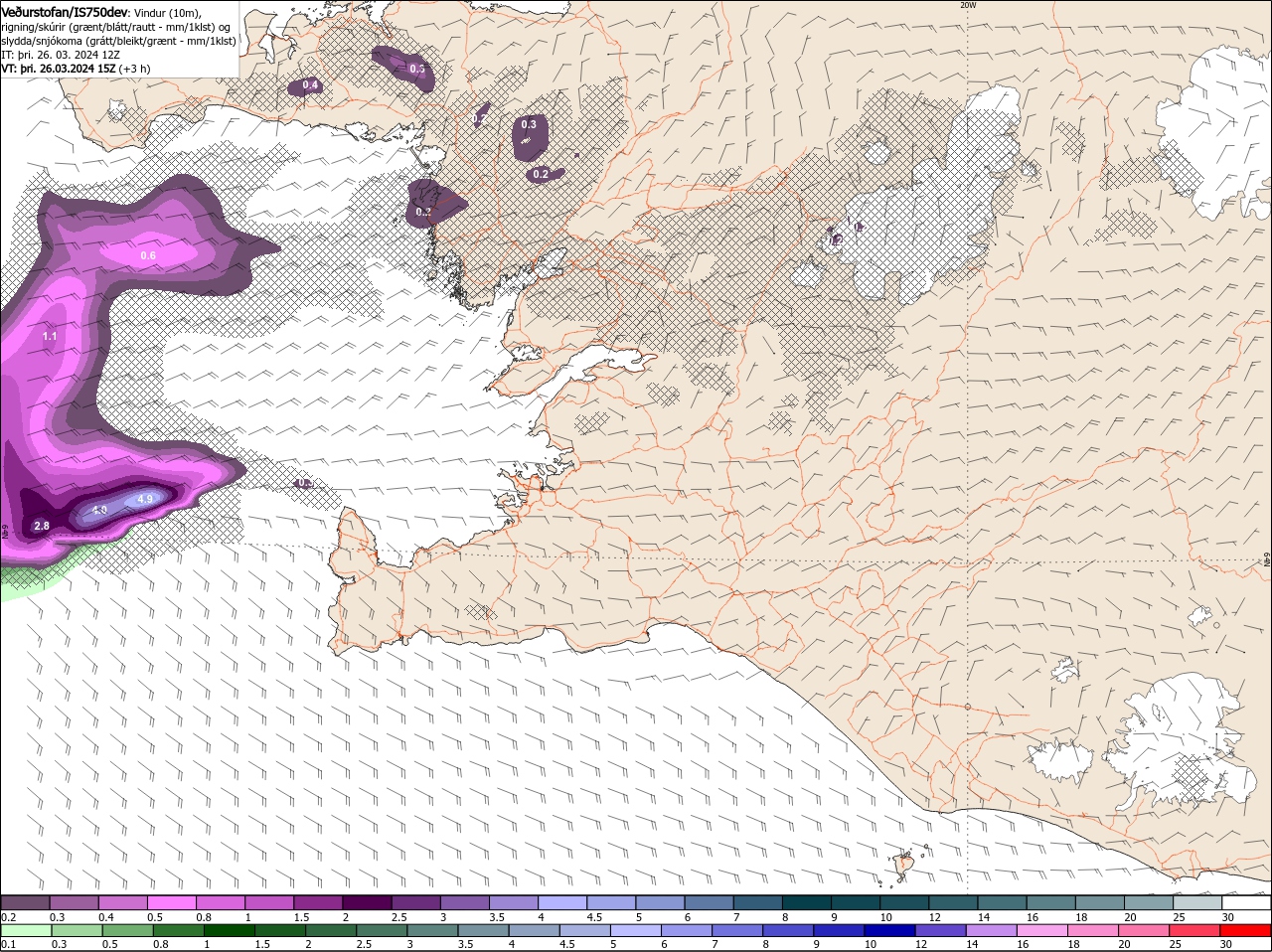Select top legend swatch between 0.5 and 0.8
The image size is (1272, 952).
click(x=172, y=902)
